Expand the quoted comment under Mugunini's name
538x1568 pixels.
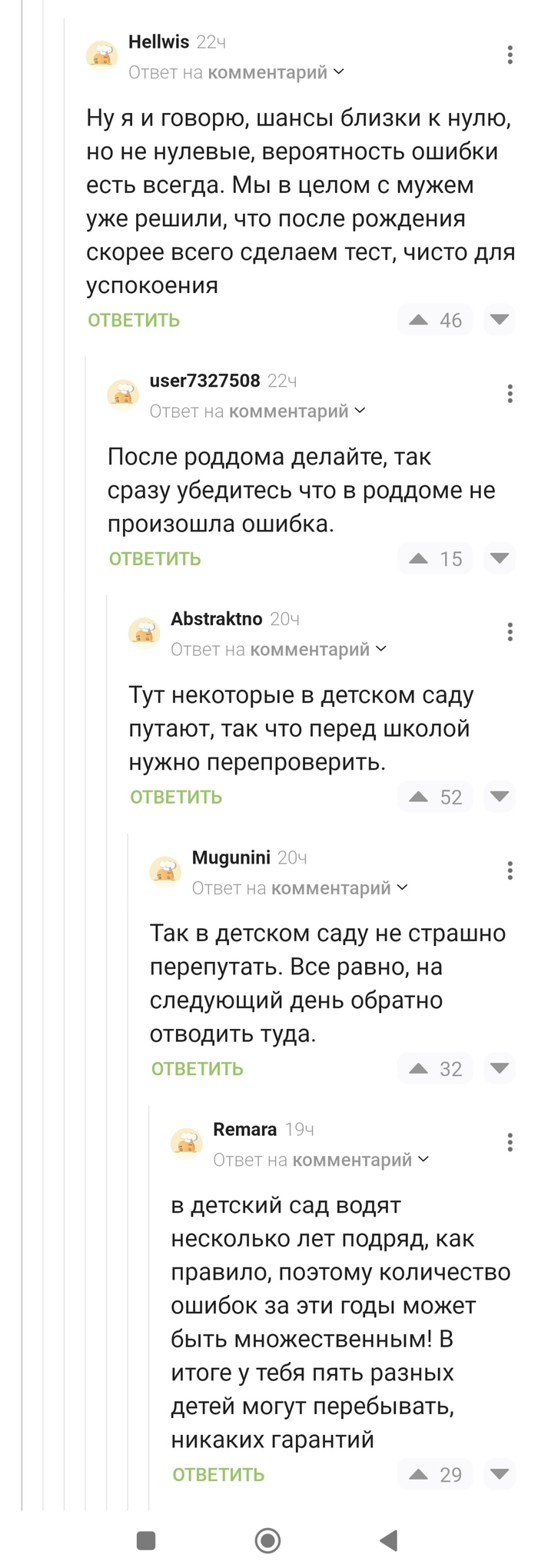330,887
